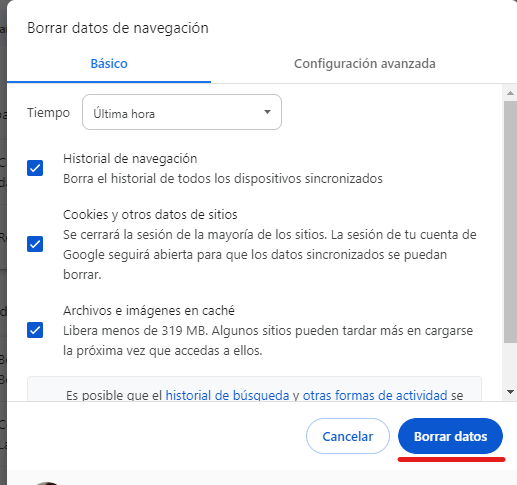
Task: Click the dialog's vertical scrollbar thumb
Action: pyautogui.click(x=510, y=222)
